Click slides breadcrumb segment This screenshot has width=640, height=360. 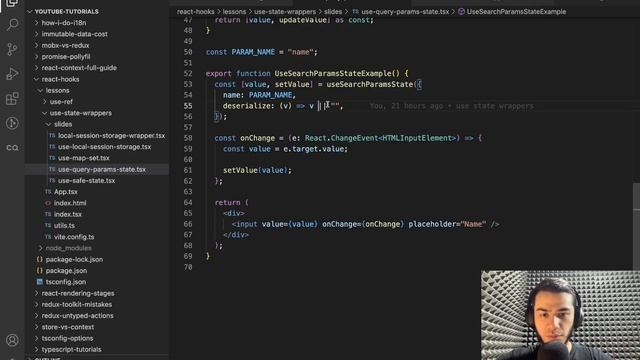[x=333, y=12]
